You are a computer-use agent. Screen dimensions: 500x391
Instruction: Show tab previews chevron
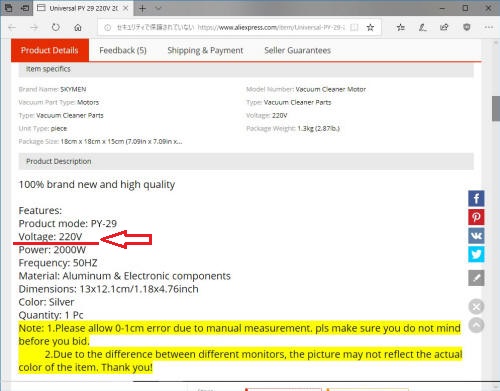click(158, 8)
